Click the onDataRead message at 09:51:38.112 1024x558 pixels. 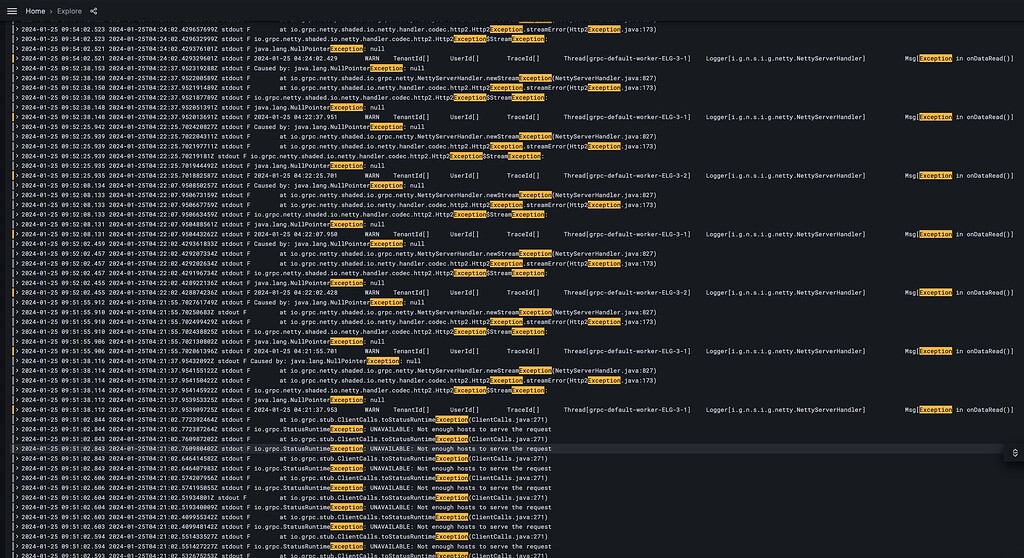959,410
